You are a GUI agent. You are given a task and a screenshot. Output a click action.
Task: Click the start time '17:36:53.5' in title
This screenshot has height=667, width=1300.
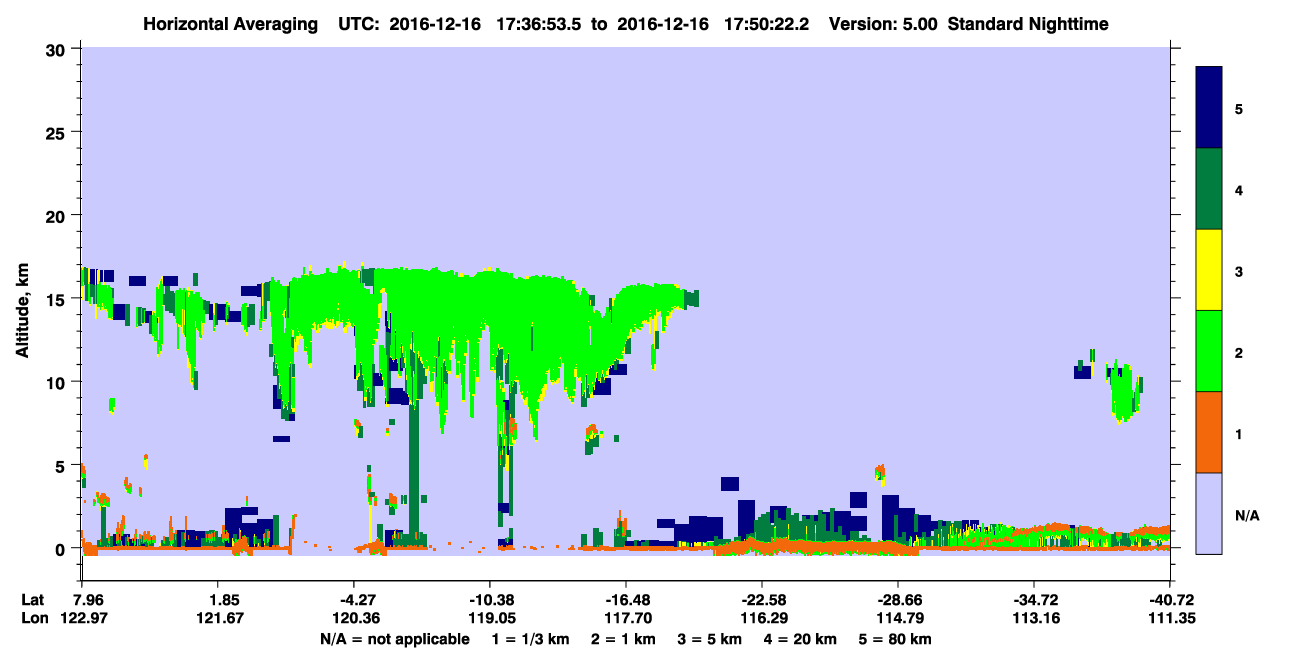[543, 23]
